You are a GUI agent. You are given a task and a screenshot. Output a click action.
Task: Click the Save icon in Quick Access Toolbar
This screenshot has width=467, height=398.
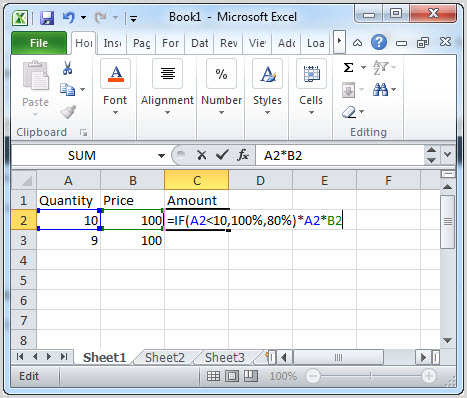coord(47,18)
